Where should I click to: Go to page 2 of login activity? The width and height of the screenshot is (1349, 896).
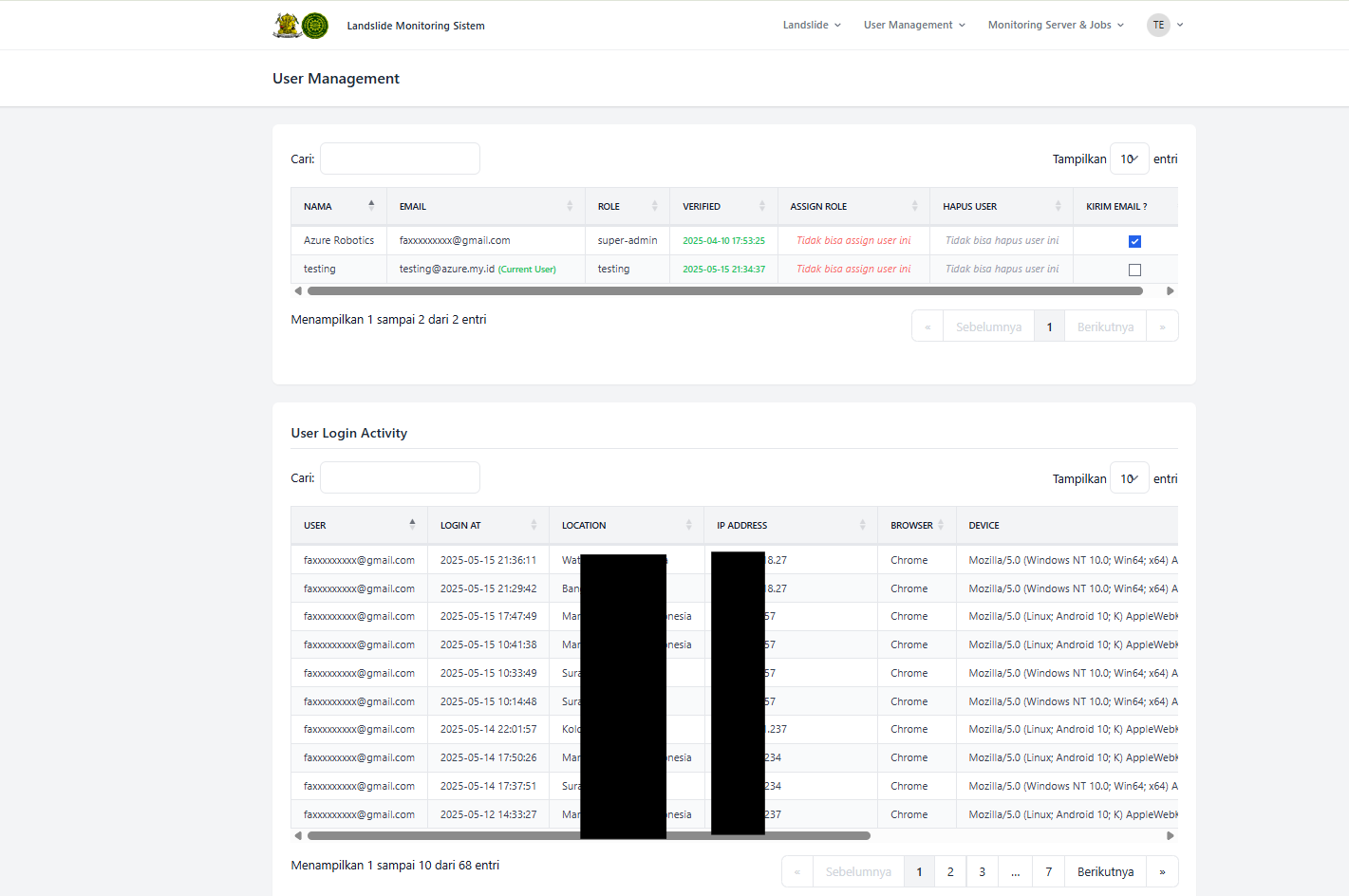(x=950, y=871)
